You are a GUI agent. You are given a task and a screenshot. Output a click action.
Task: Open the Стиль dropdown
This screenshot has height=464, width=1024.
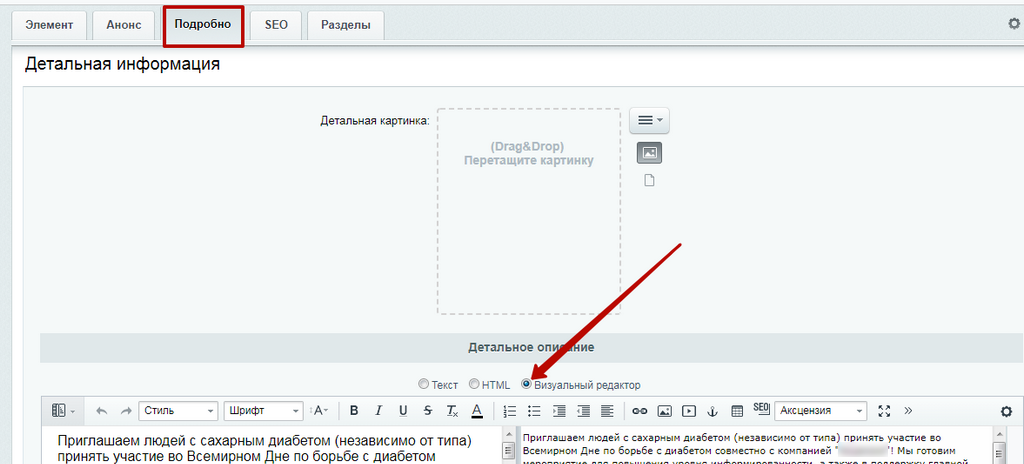click(x=178, y=410)
